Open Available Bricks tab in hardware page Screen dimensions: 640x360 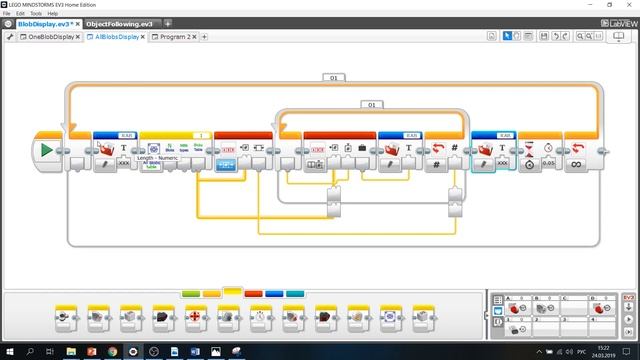[498, 322]
